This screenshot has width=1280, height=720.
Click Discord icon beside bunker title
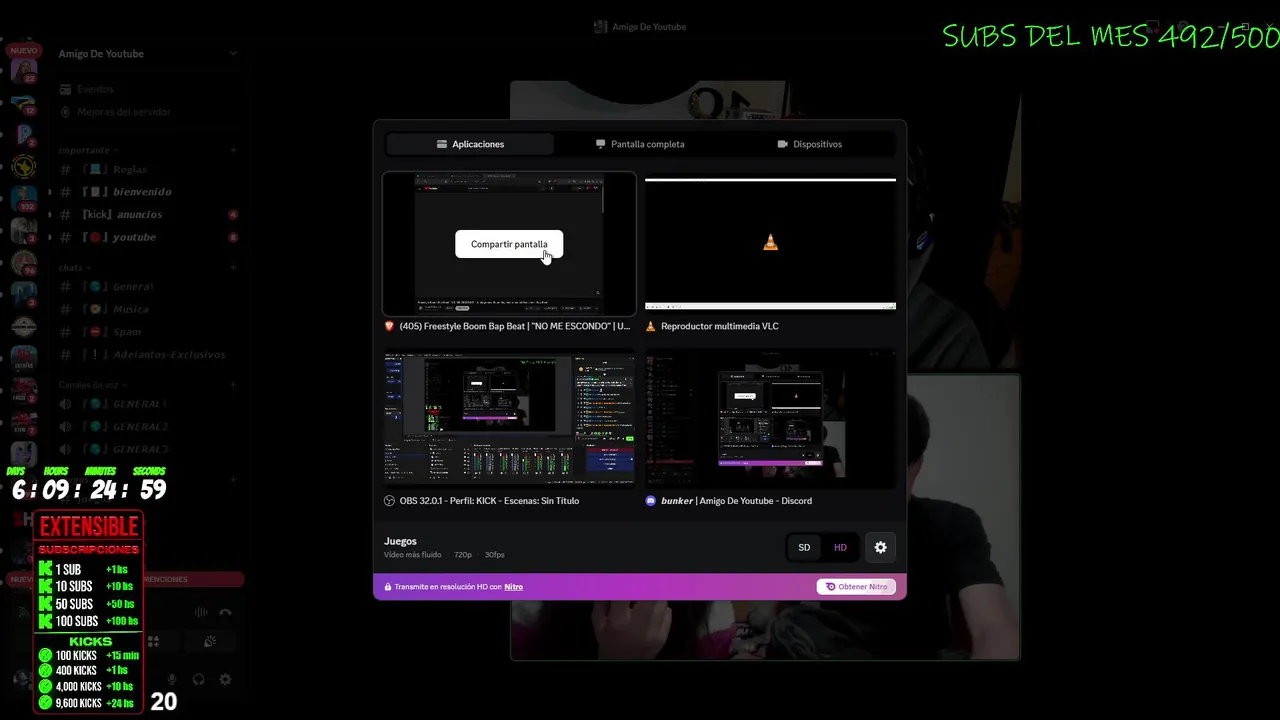tap(651, 501)
